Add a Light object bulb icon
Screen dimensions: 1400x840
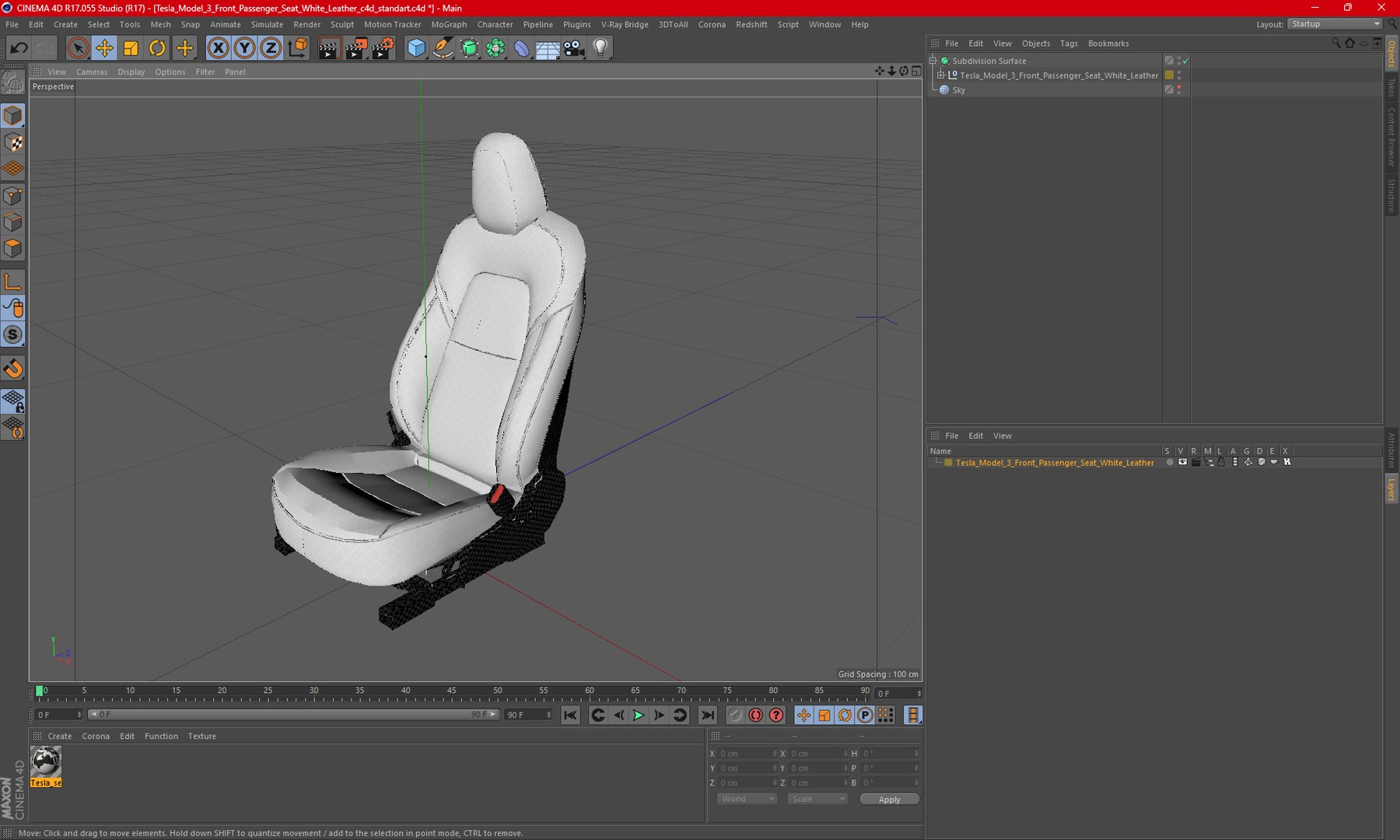600,48
